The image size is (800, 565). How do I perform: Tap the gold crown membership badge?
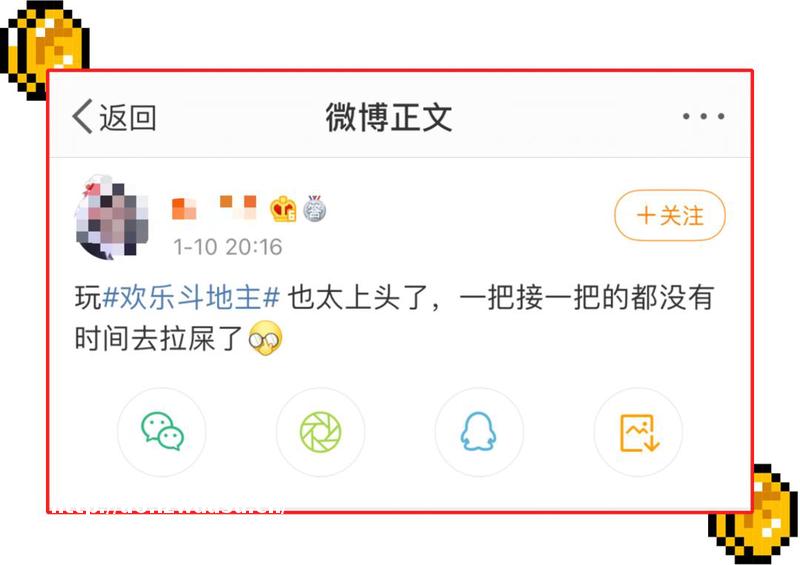283,208
